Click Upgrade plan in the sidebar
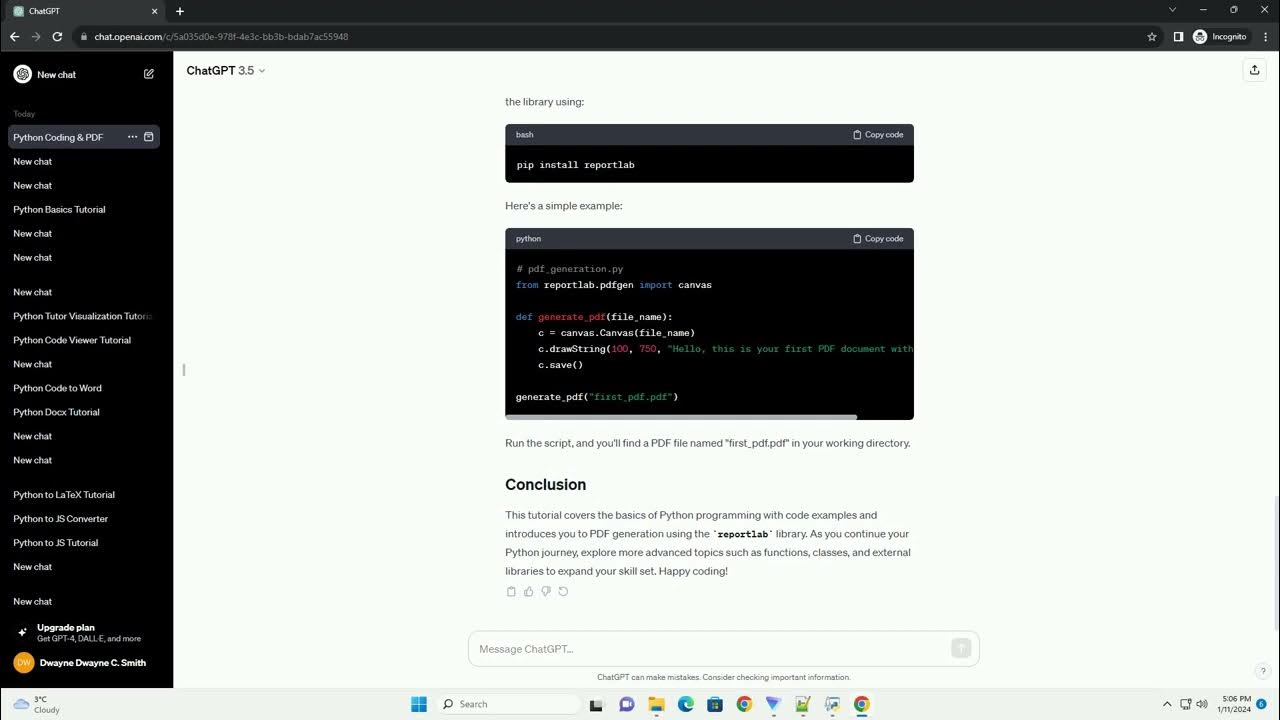Viewport: 1280px width, 720px height. tap(85, 632)
